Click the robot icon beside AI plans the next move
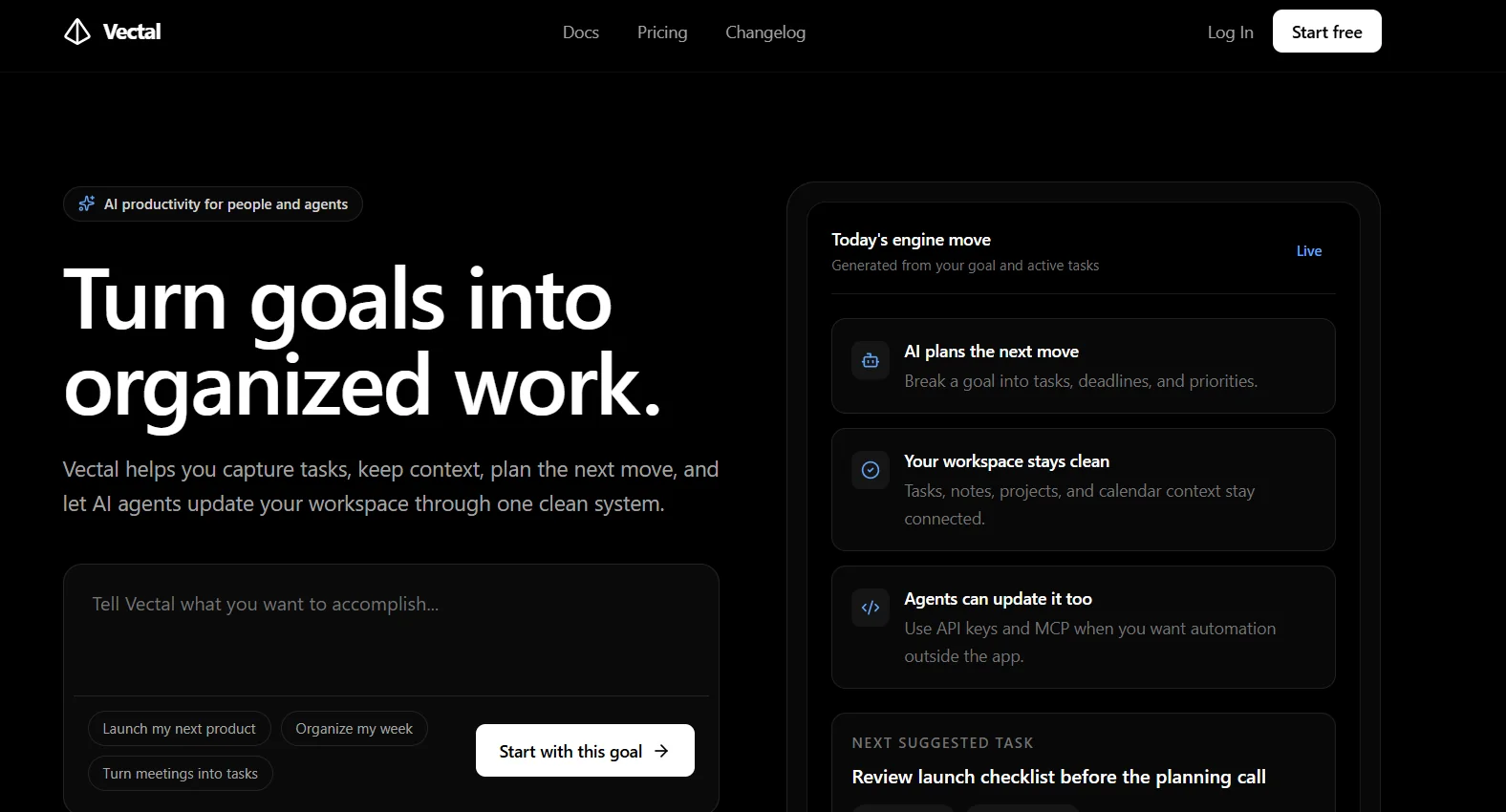 (871, 361)
